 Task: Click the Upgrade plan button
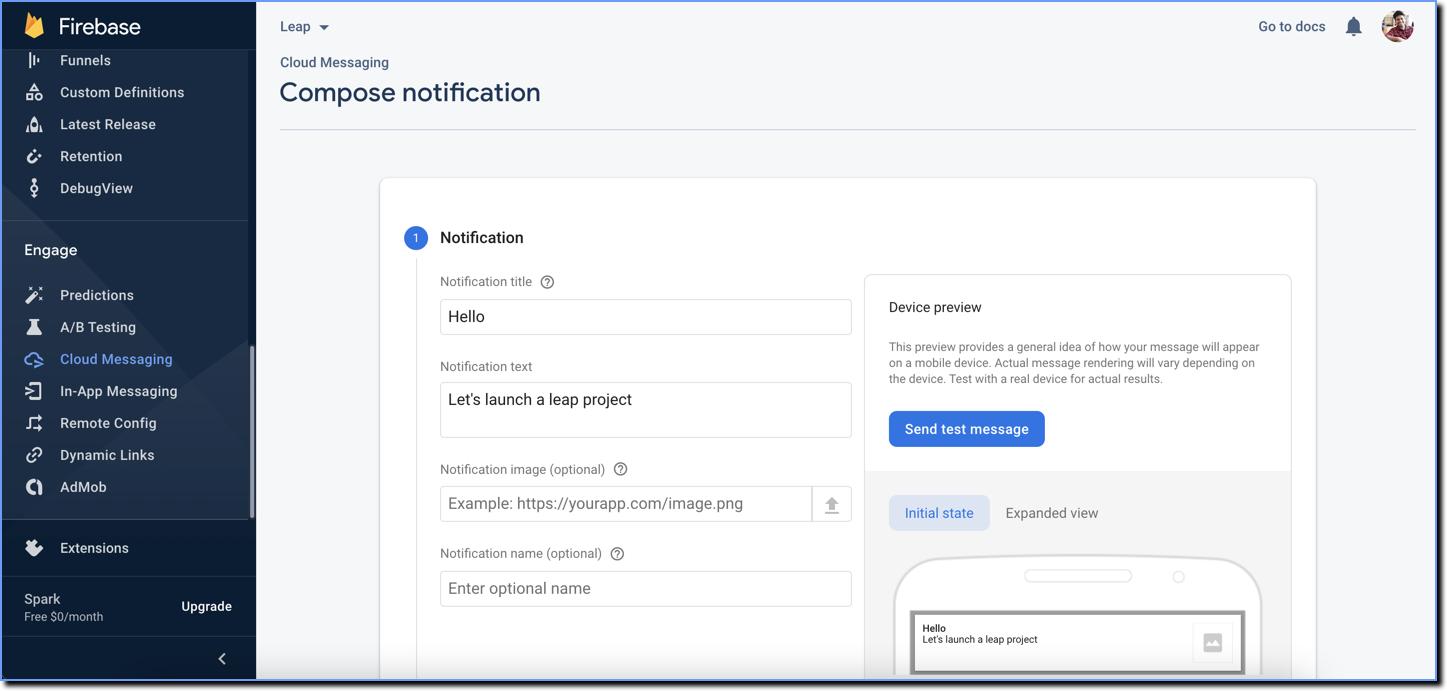(x=207, y=606)
